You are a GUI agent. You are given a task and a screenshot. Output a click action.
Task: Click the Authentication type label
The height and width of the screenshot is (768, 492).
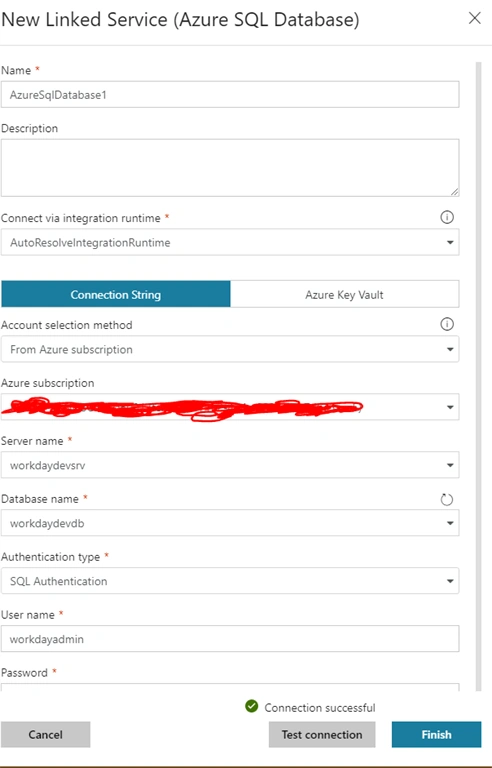pos(50,557)
